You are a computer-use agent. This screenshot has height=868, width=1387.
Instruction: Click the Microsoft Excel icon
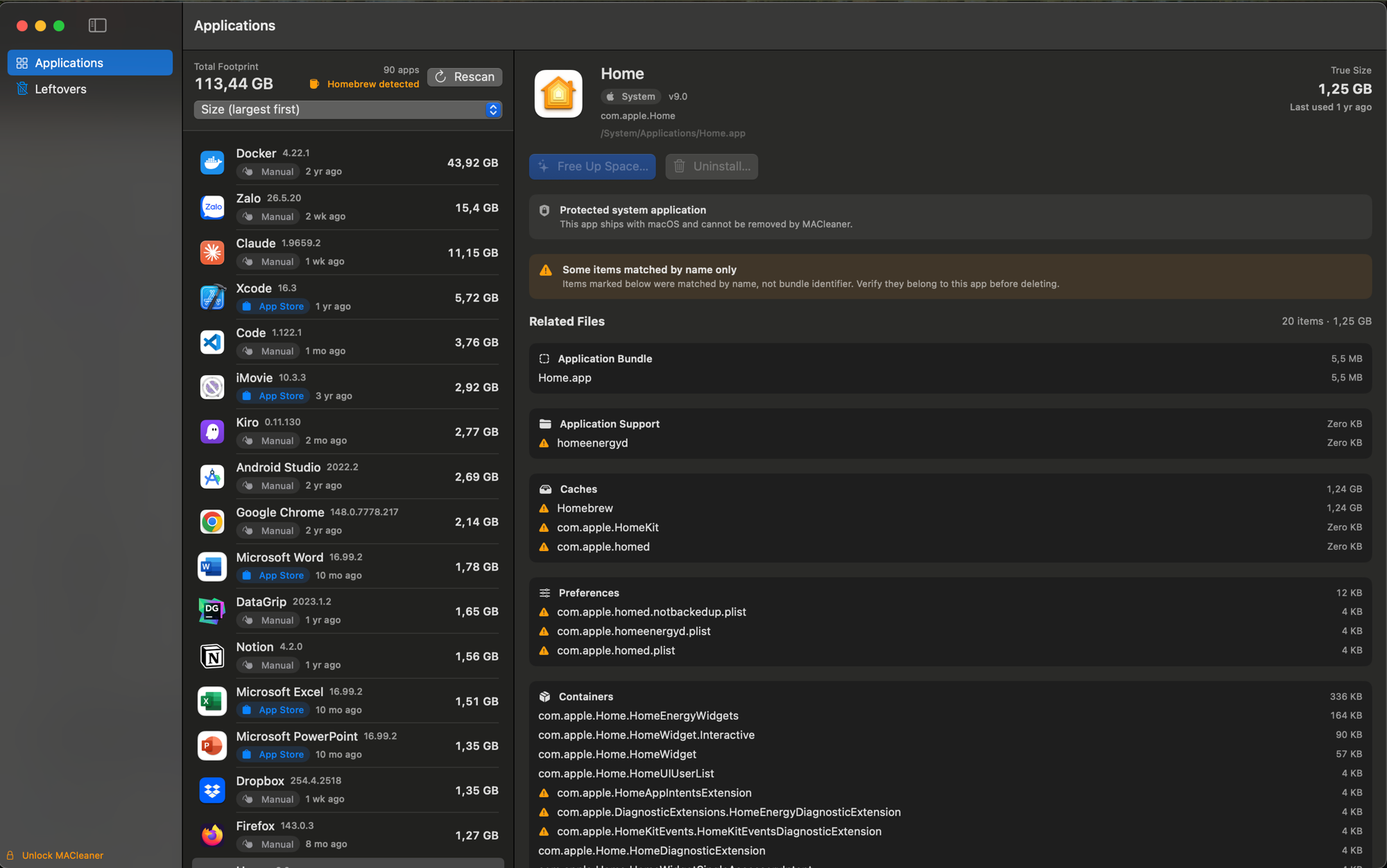pos(212,701)
